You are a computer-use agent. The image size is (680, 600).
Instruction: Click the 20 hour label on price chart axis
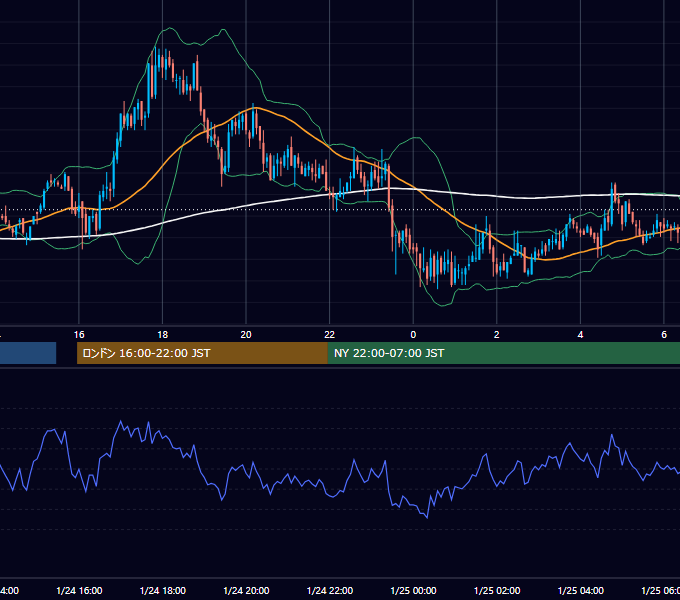tap(246, 335)
